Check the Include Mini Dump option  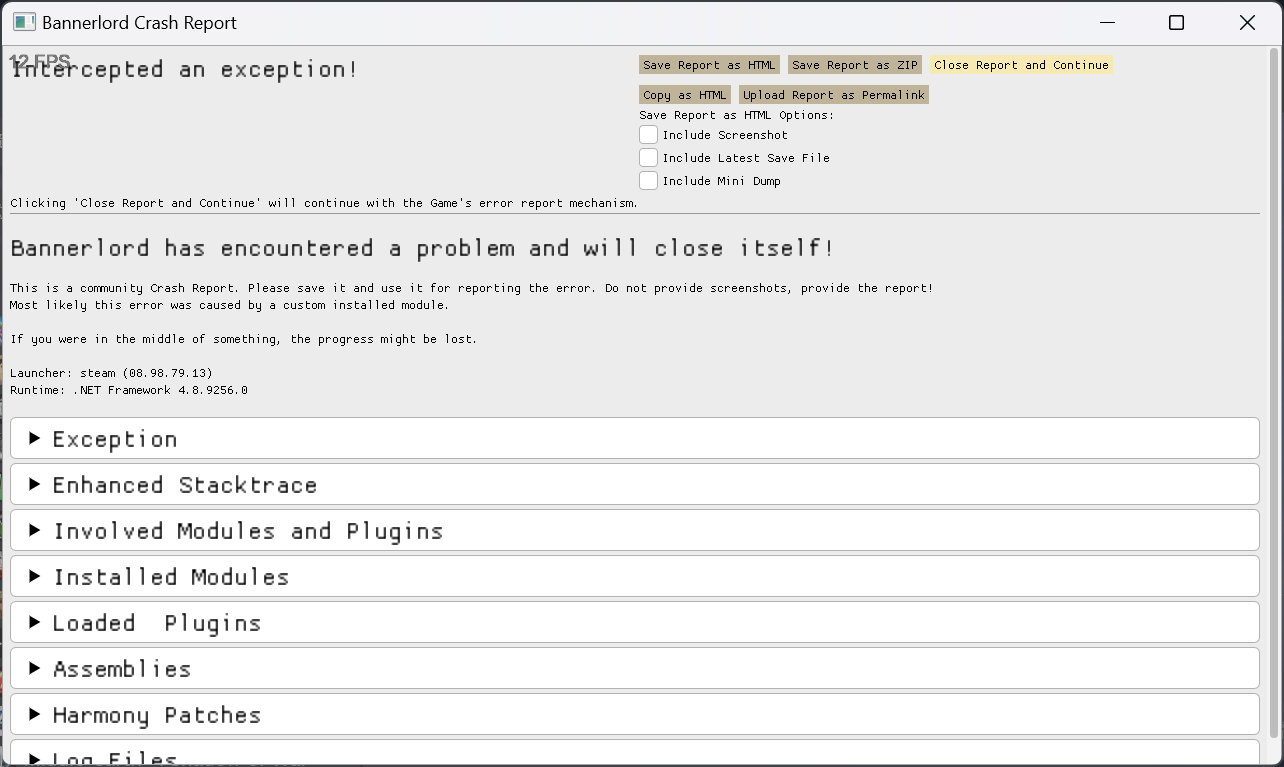pyautogui.click(x=649, y=181)
